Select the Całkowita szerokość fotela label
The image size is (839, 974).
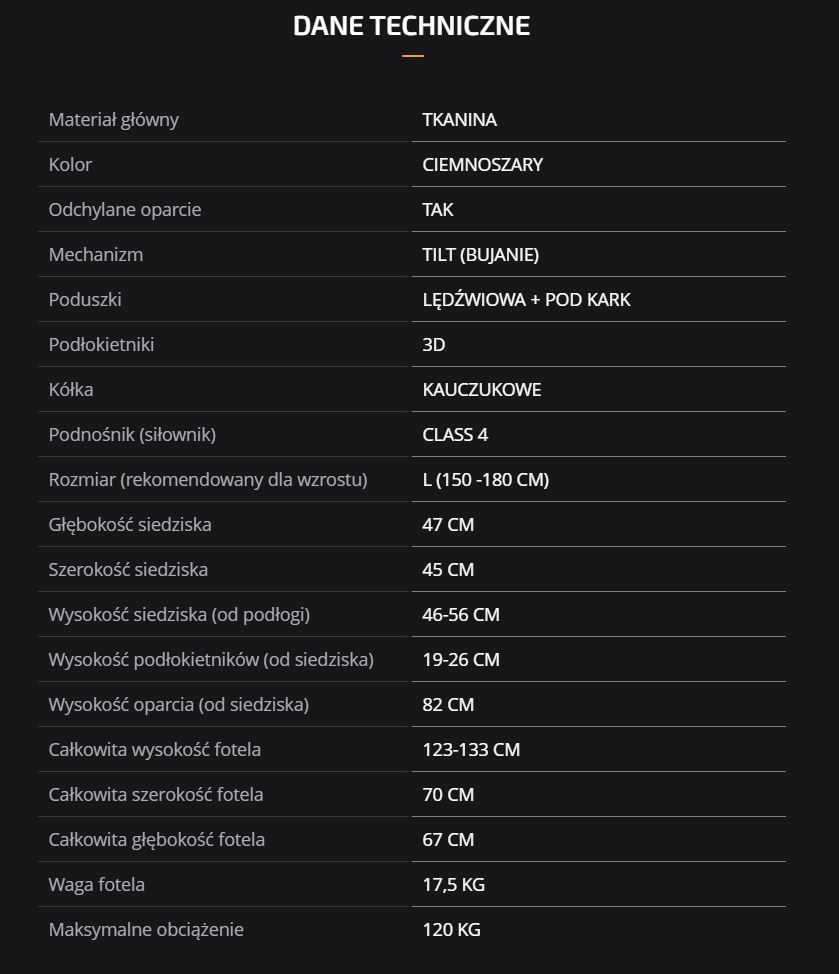click(156, 795)
